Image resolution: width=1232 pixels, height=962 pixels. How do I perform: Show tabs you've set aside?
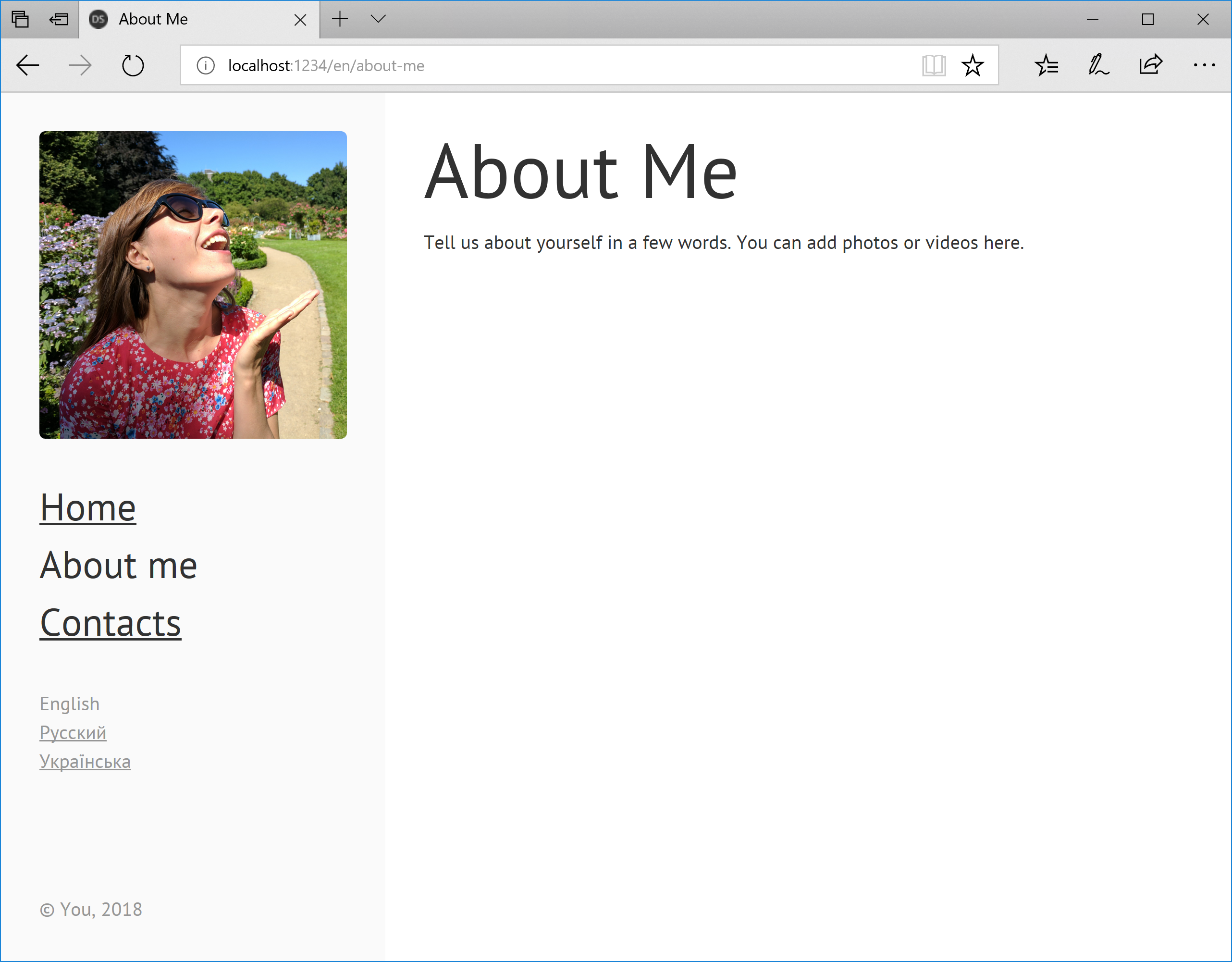20,19
